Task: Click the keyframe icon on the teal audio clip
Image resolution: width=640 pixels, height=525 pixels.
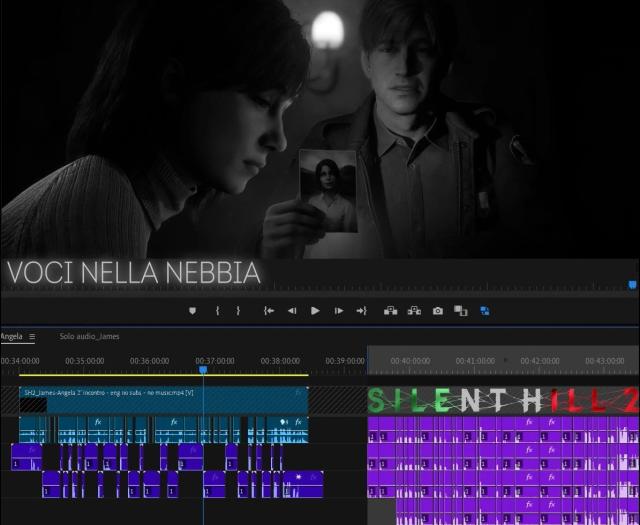Action: pos(284,422)
